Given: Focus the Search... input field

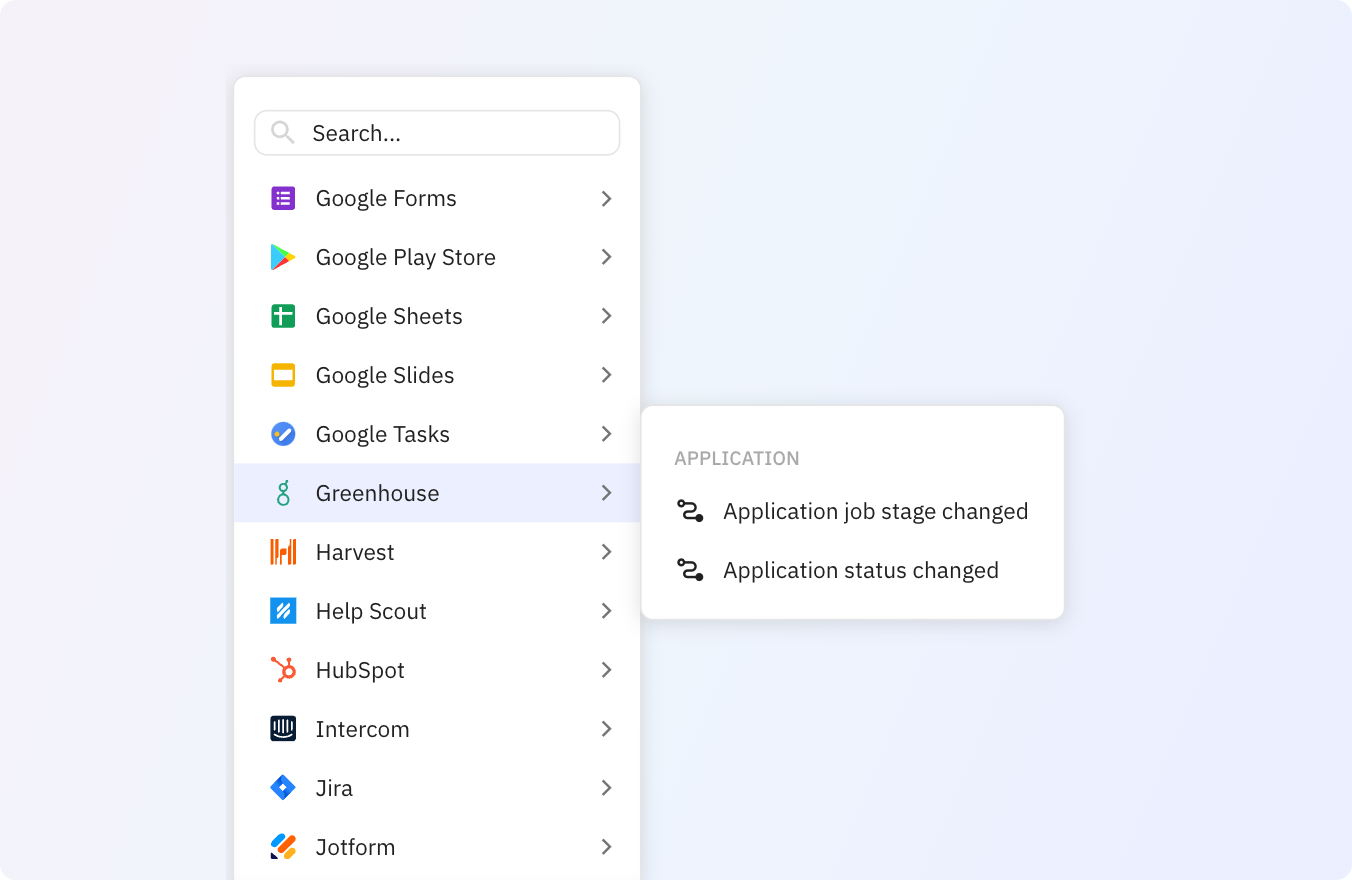Looking at the screenshot, I should coord(437,133).
